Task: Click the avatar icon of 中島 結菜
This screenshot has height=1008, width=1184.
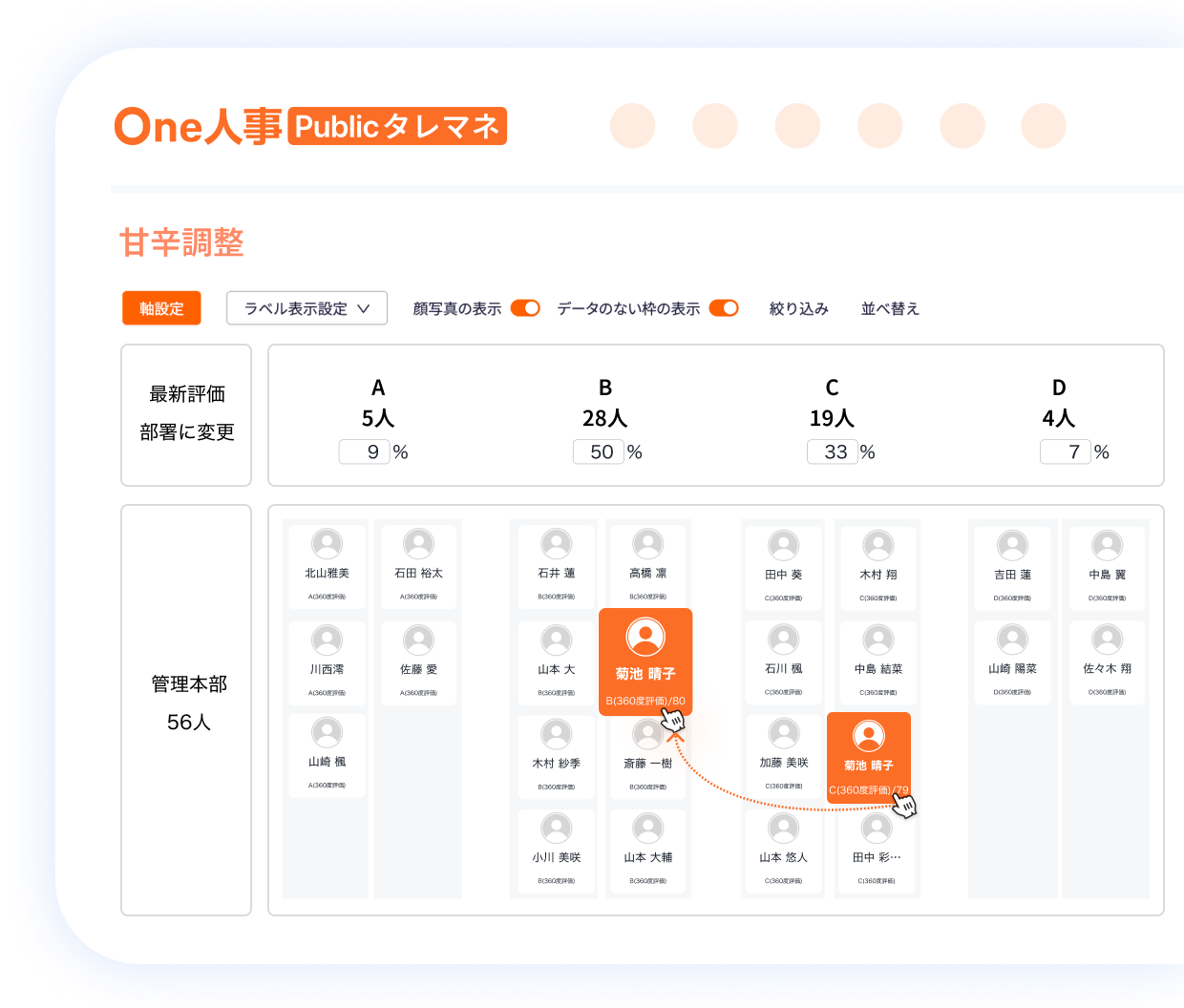Action: click(x=877, y=640)
